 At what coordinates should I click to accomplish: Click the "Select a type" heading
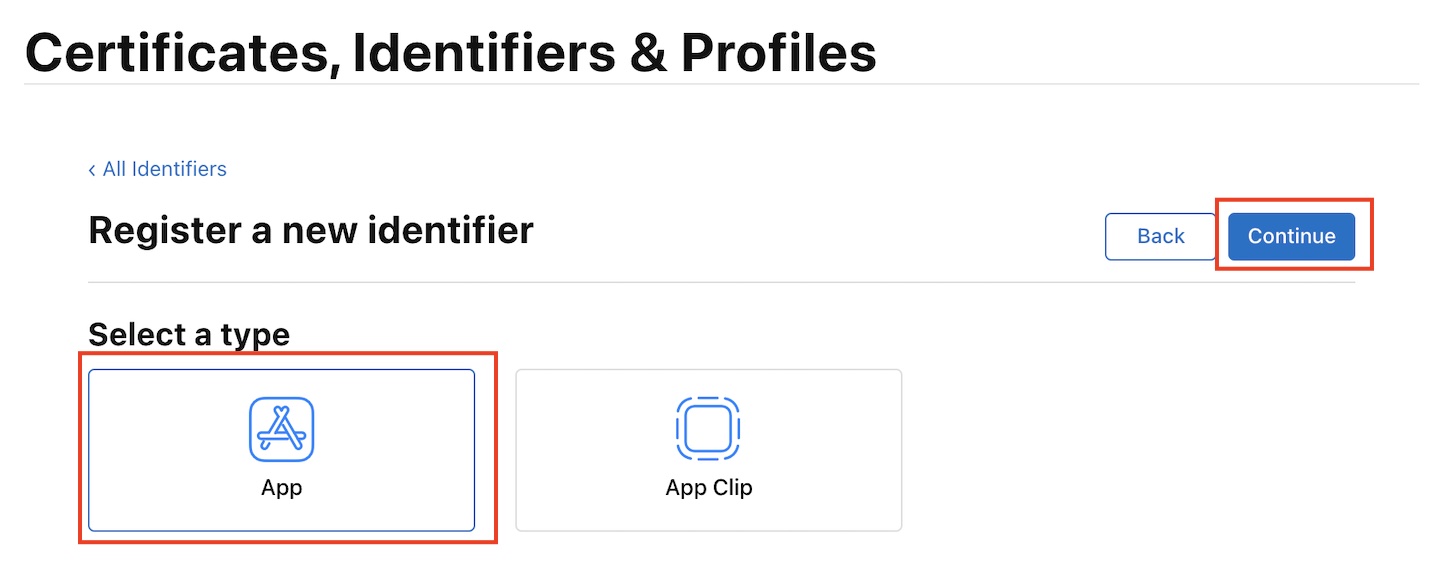tap(189, 334)
